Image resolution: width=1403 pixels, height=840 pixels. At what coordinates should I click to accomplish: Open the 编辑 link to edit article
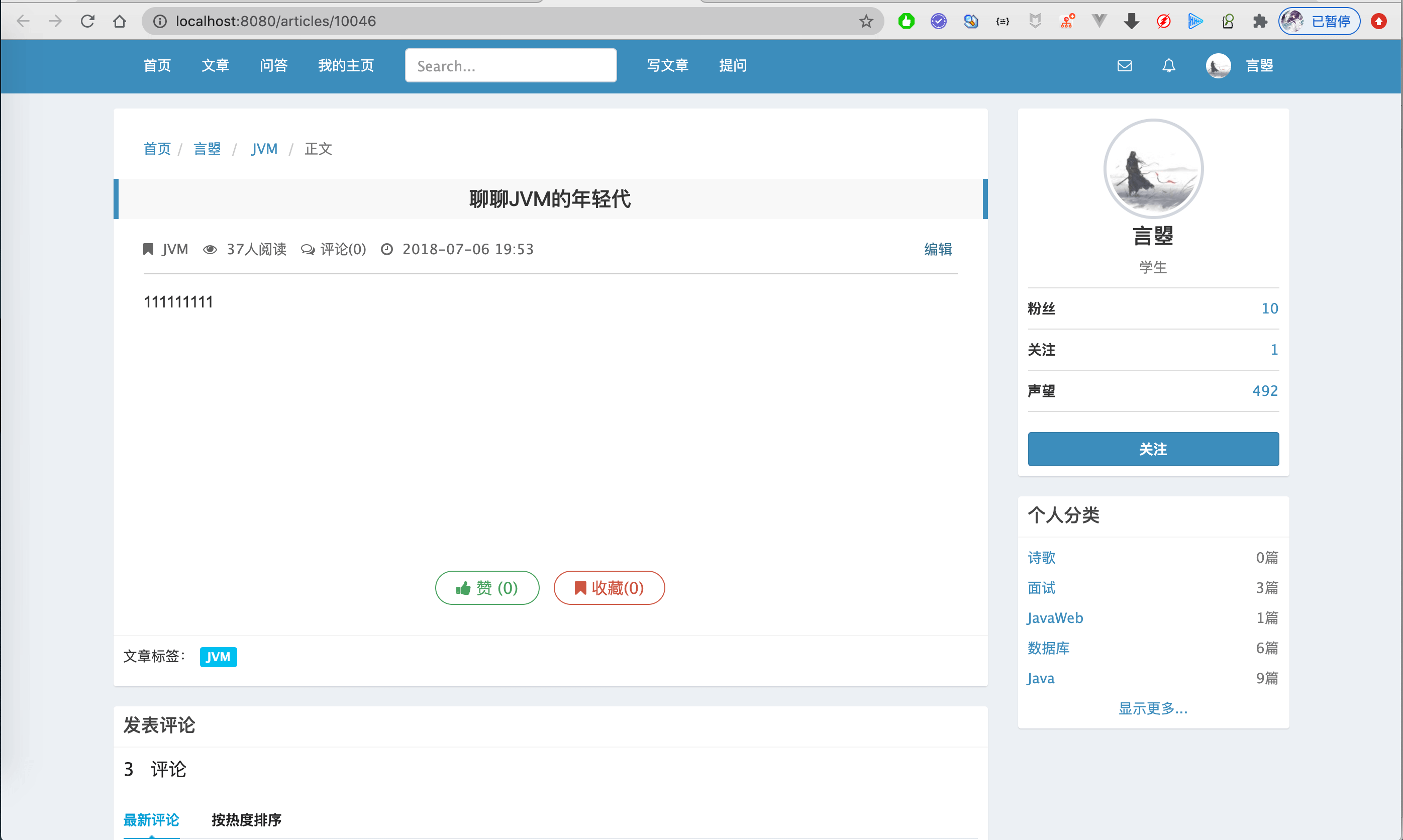click(x=938, y=249)
